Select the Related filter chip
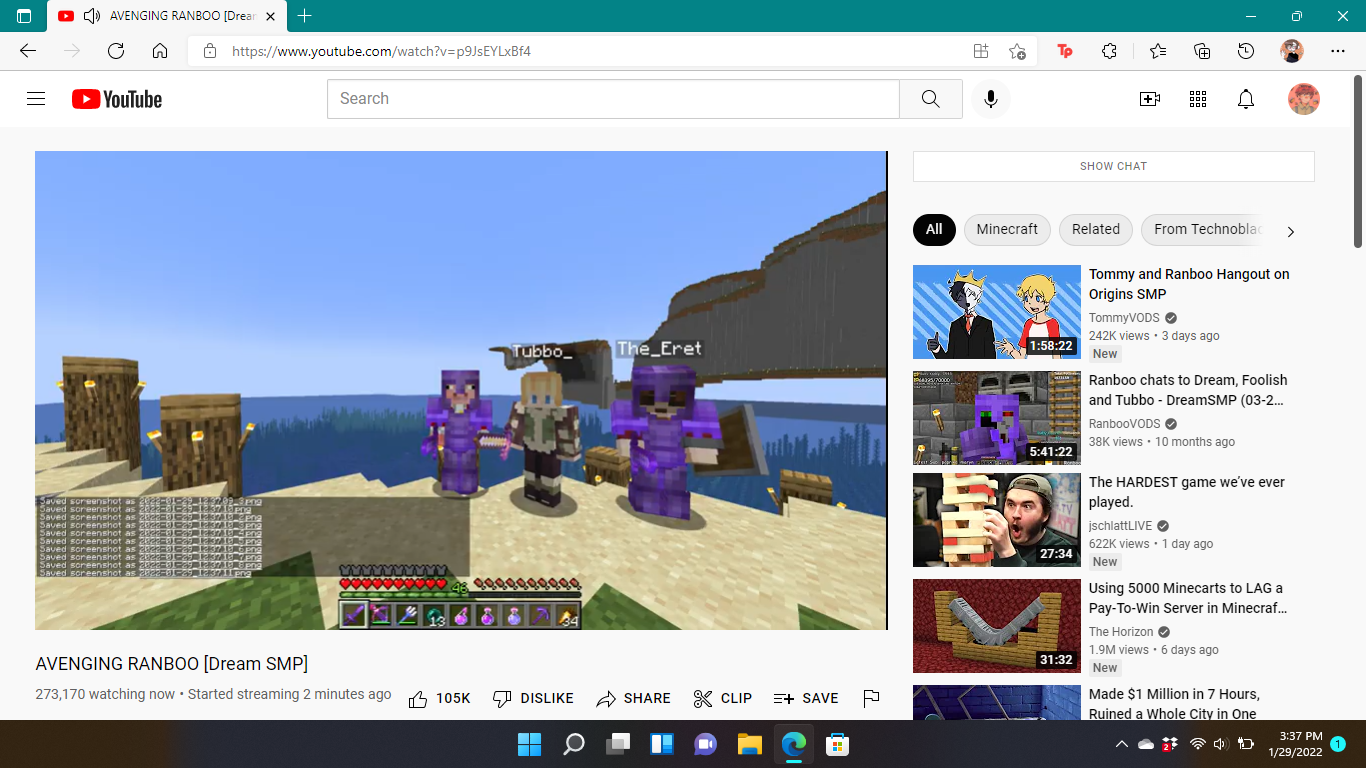Image resolution: width=1366 pixels, height=768 pixels. [x=1096, y=229]
